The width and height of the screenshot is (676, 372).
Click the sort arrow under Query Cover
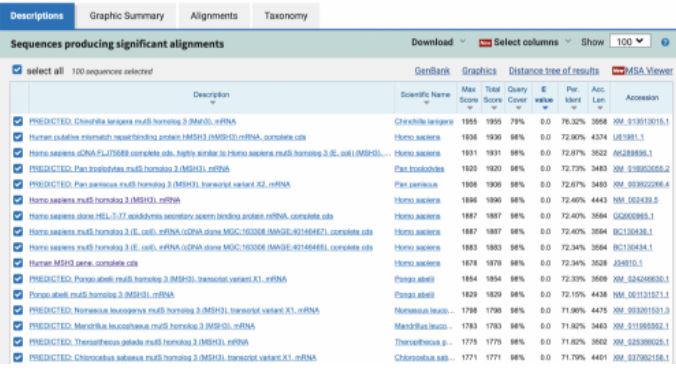(518, 108)
